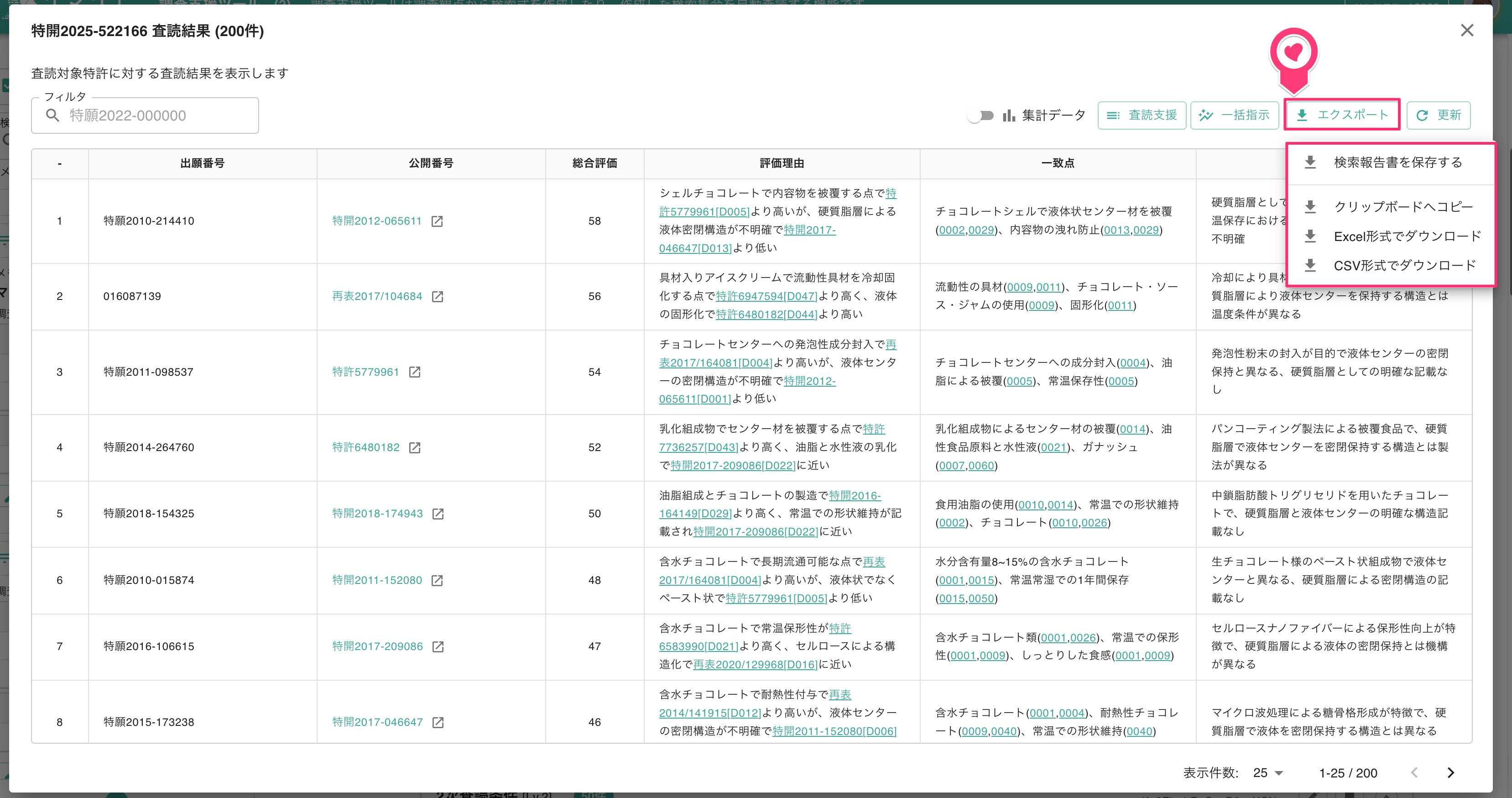1512x798 pixels.
Task: Click the 特開2017-209086[D022] link in row 4
Action: point(733,465)
